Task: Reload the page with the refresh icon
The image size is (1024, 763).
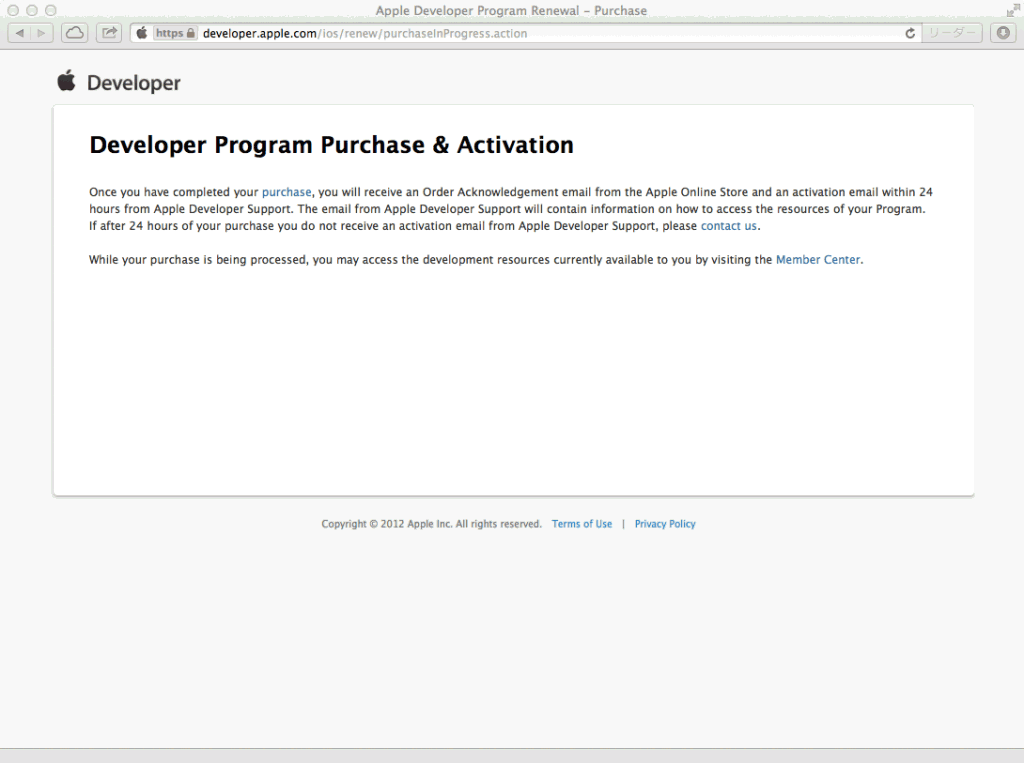Action: tap(910, 33)
